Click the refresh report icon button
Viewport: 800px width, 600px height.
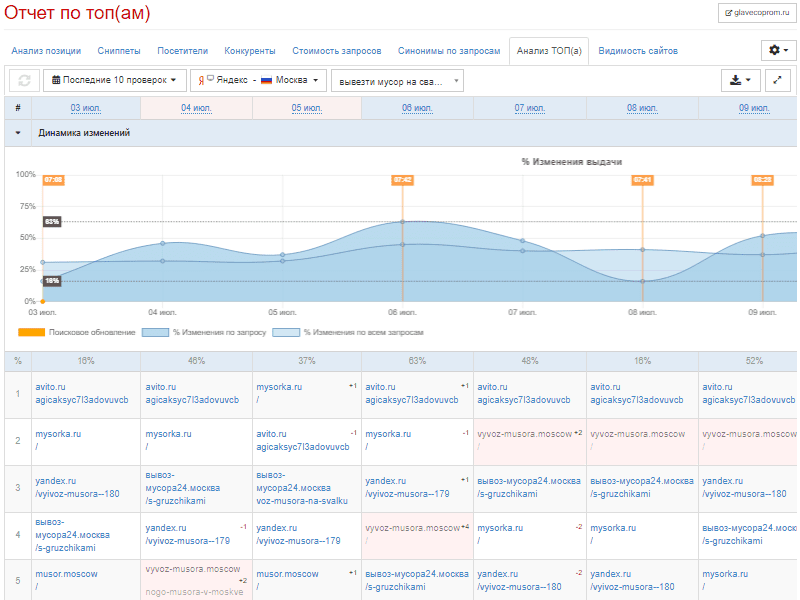[x=24, y=81]
